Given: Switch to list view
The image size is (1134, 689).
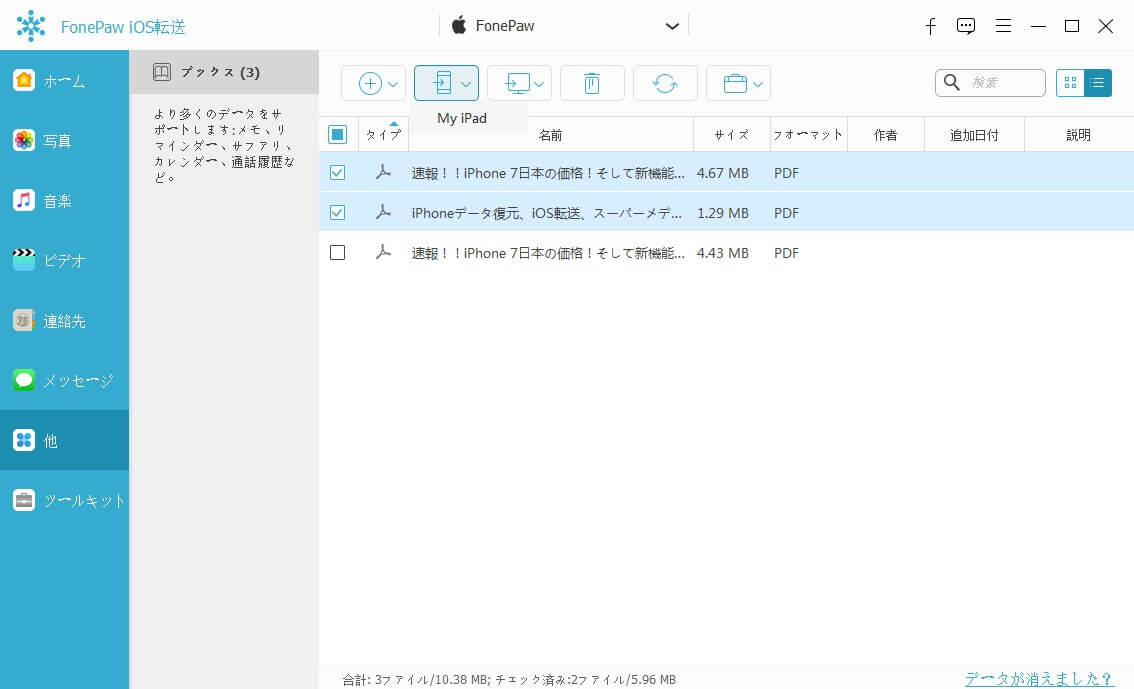Looking at the screenshot, I should (1097, 82).
